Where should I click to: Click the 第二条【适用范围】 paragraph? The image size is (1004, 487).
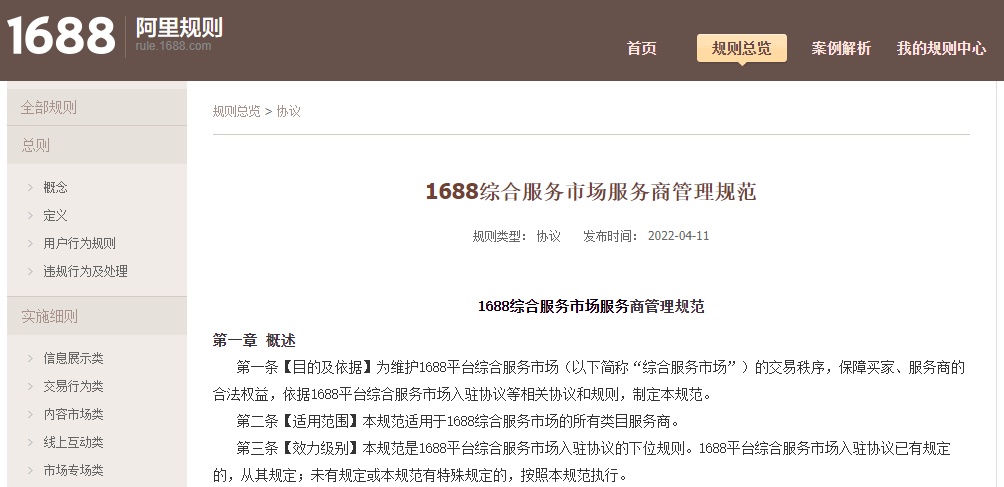(457, 422)
